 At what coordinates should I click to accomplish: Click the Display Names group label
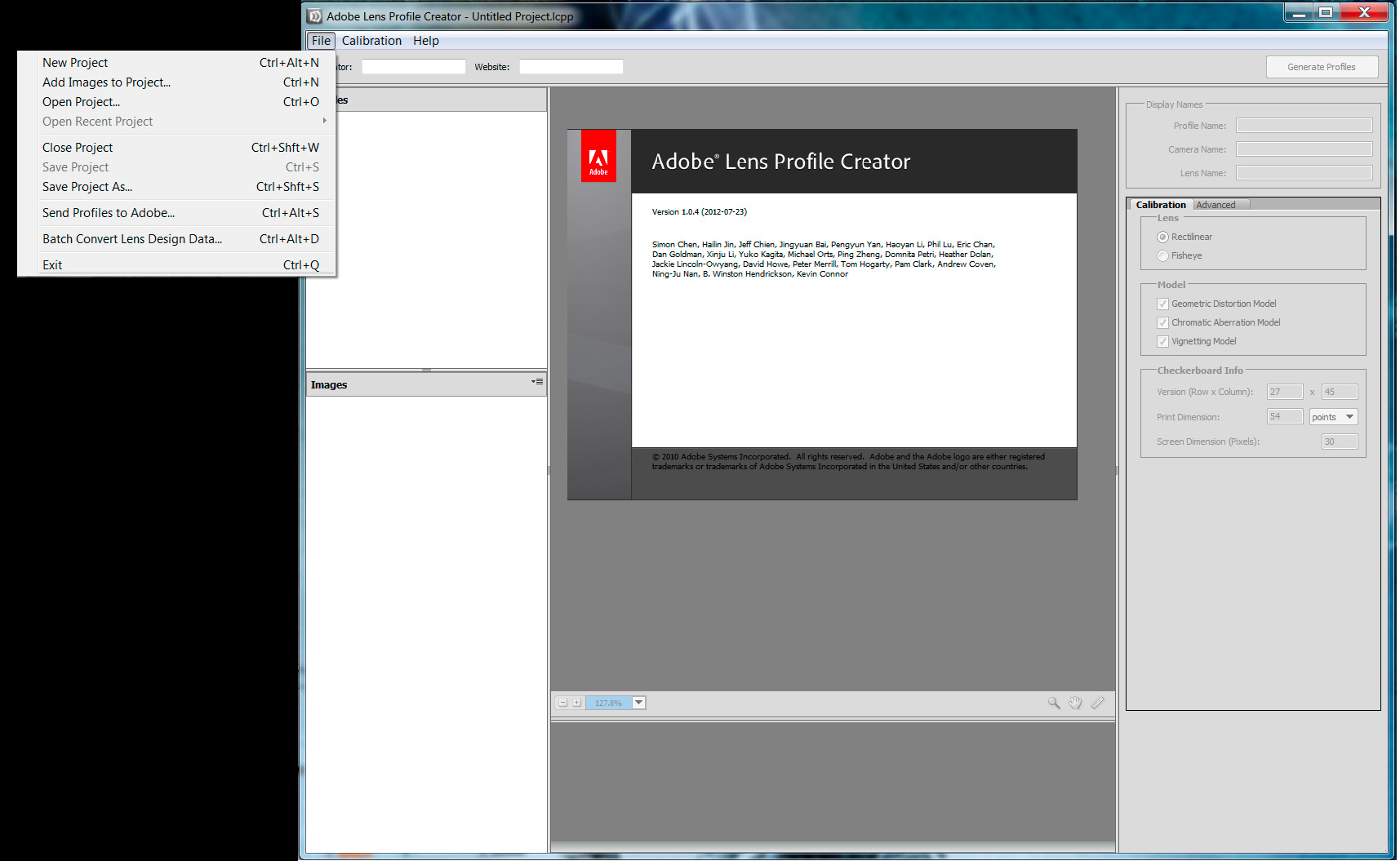click(x=1174, y=104)
